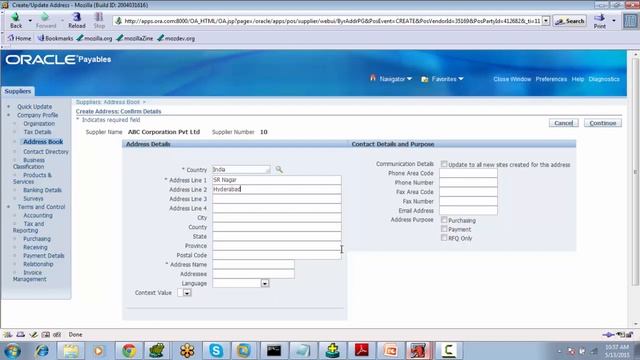
Task: Open the Preferences link
Action: 551,79
